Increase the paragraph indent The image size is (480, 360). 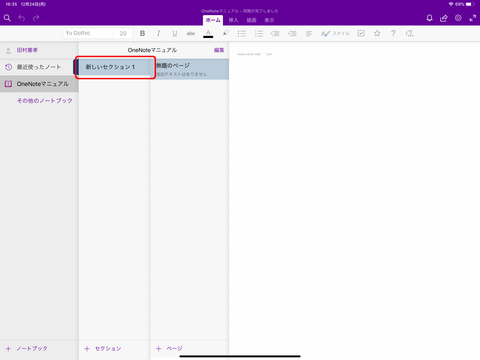click(x=292, y=33)
